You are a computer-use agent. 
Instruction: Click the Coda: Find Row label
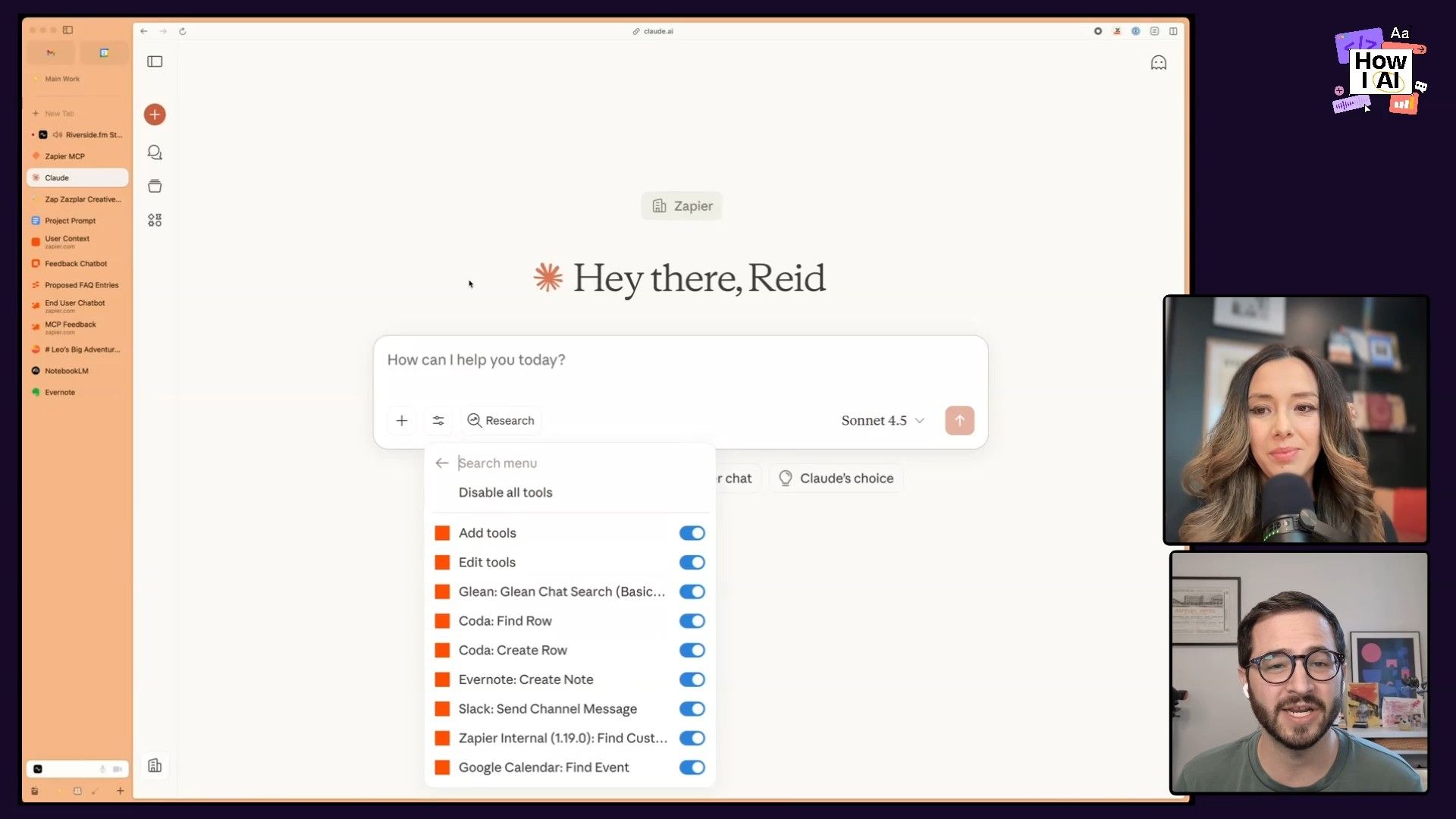coord(505,621)
